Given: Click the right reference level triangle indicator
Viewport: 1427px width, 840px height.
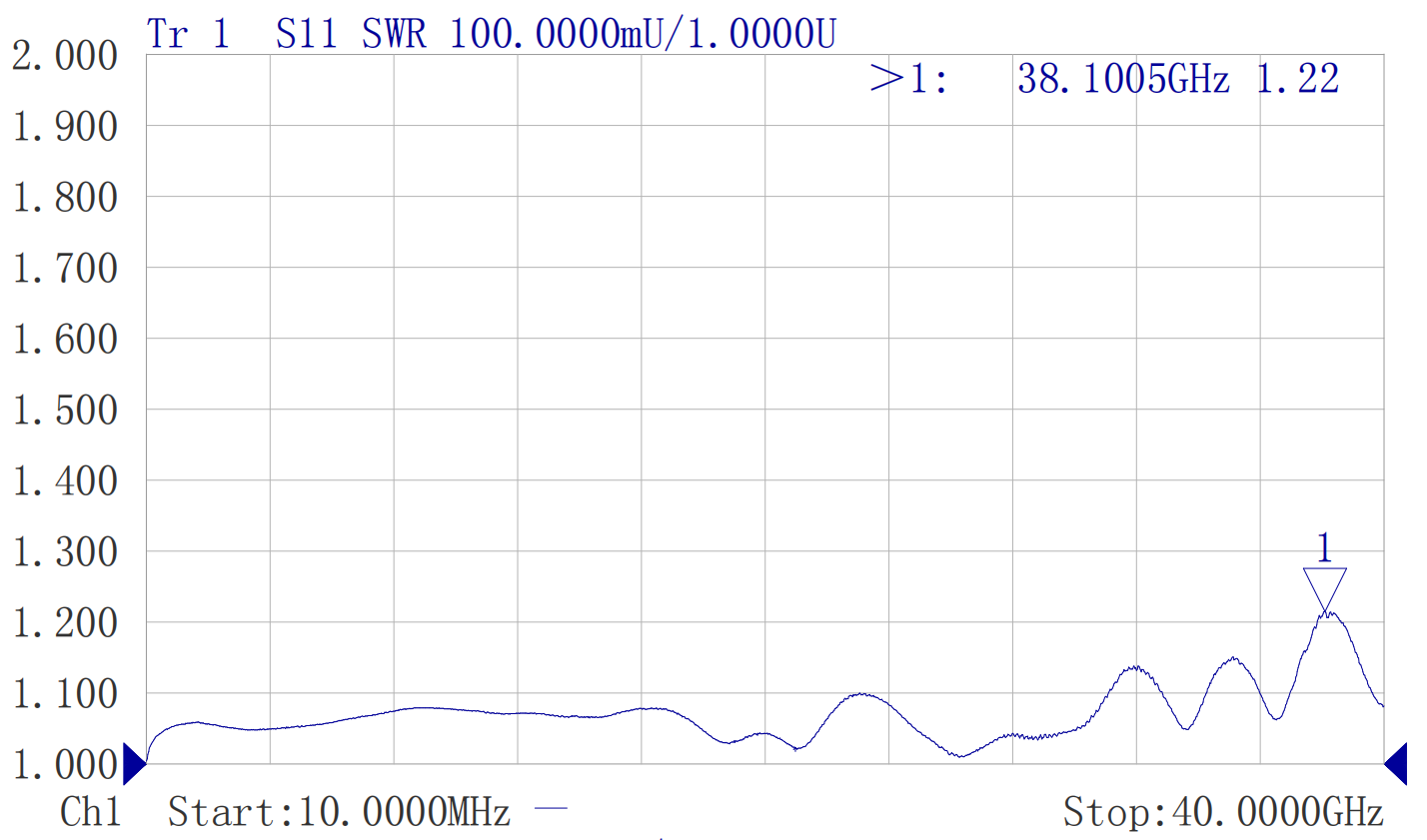Looking at the screenshot, I should pos(1396,764).
